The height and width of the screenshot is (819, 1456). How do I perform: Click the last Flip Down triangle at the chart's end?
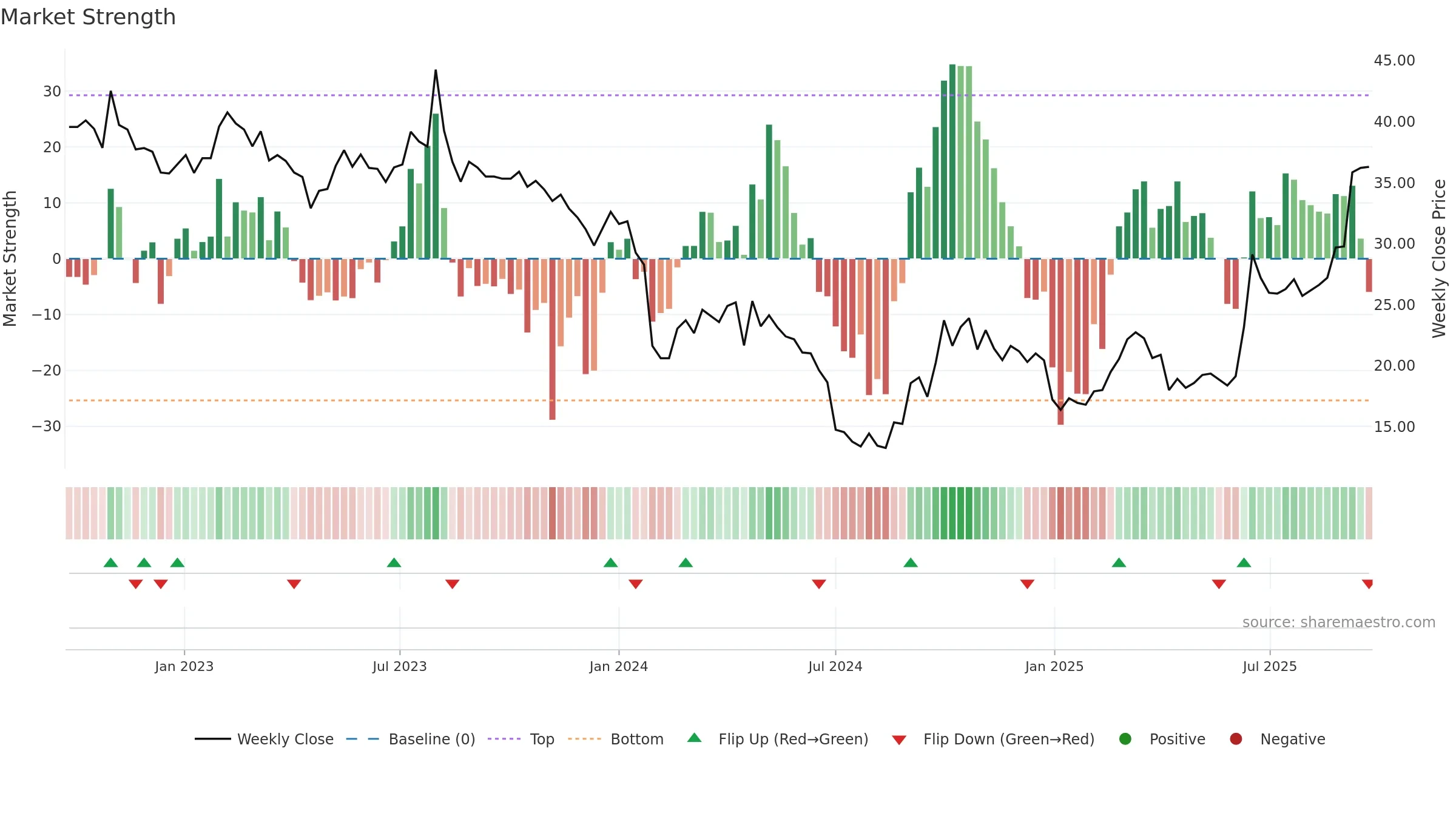(1367, 584)
